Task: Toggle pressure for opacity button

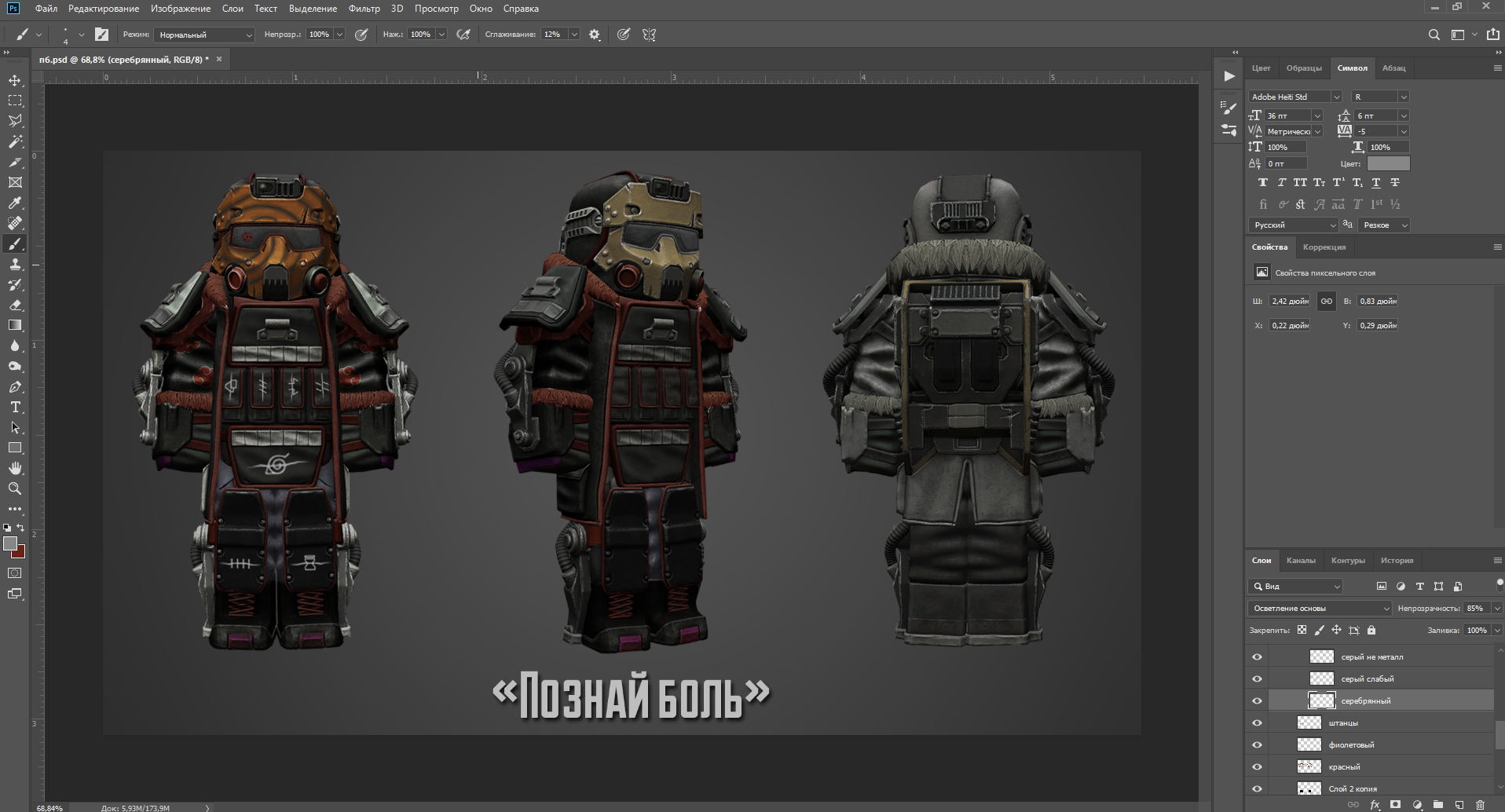Action: pyautogui.click(x=361, y=35)
